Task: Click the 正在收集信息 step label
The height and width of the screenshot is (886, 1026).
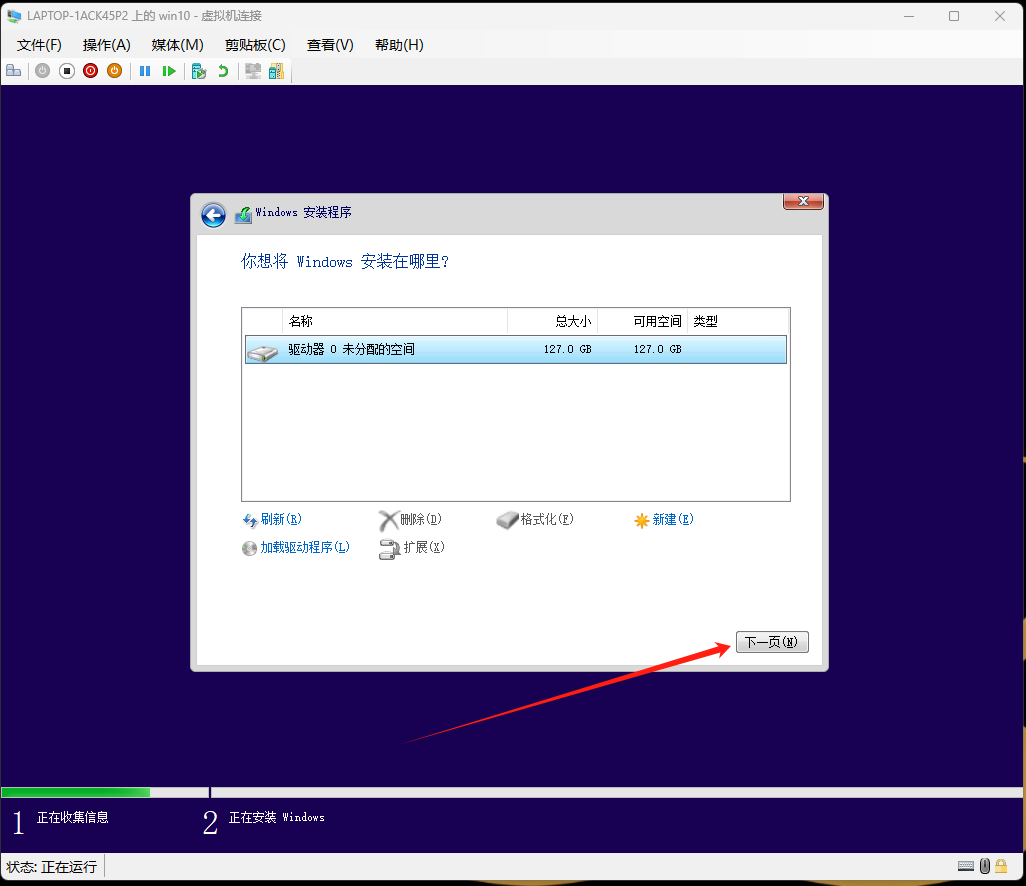Action: 73,817
